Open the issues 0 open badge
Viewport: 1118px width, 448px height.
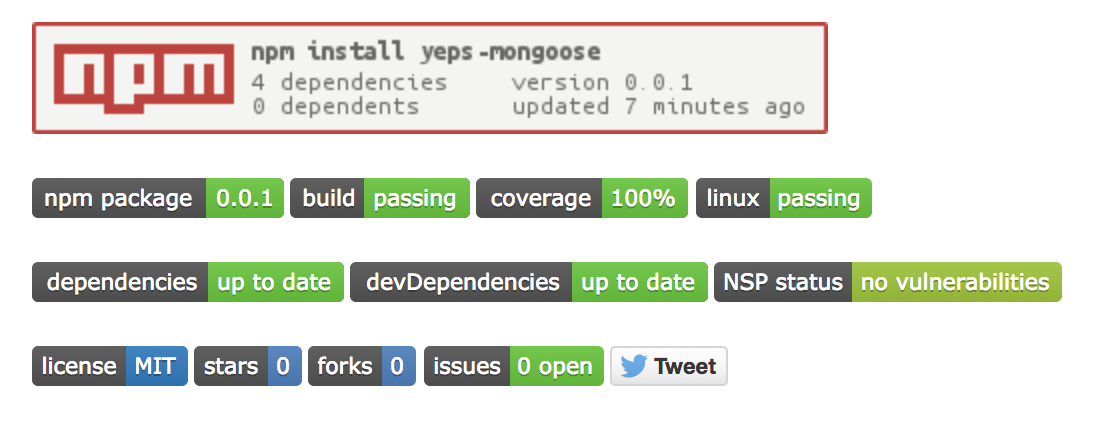pyautogui.click(x=514, y=366)
